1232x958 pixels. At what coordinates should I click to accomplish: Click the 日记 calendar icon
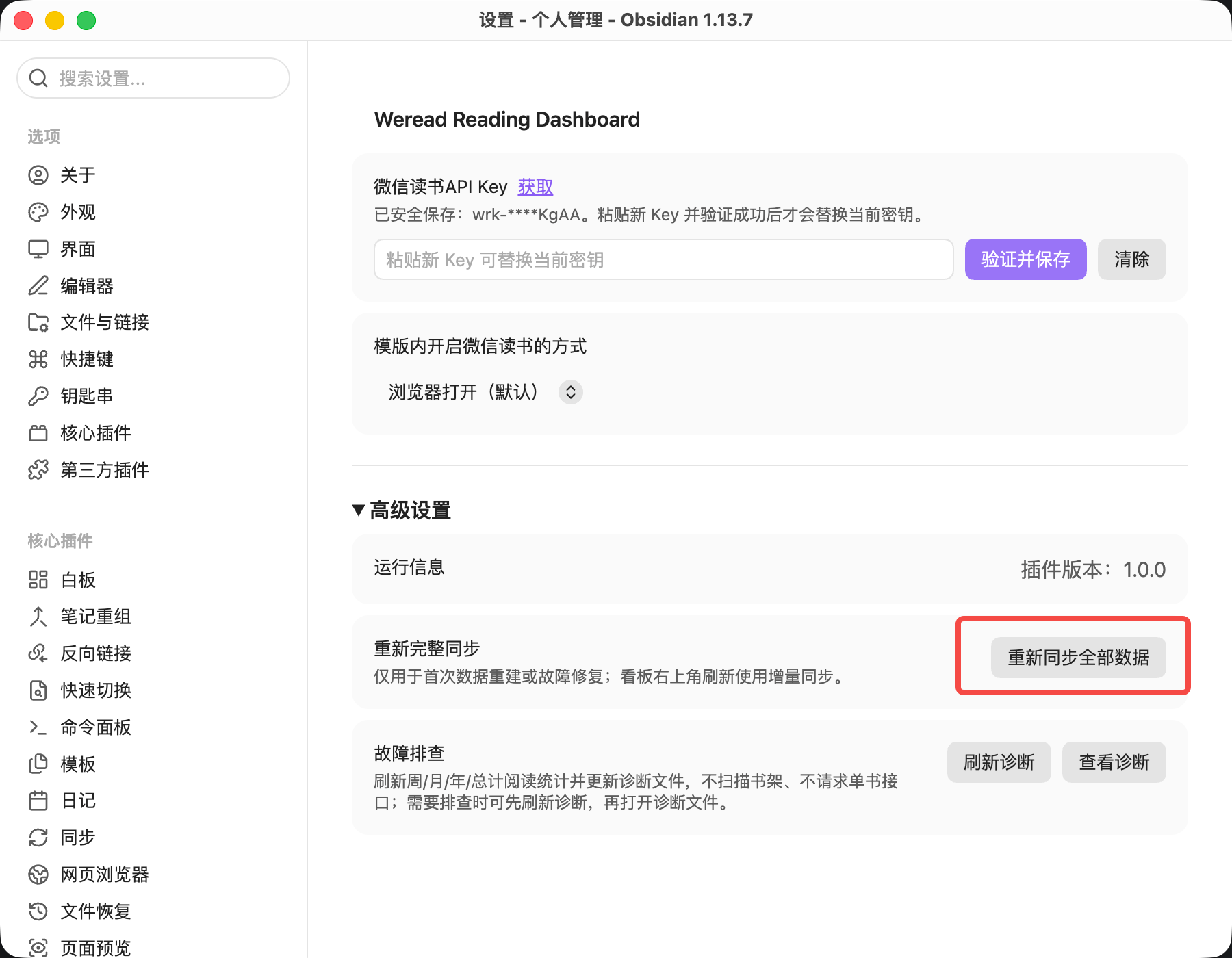pyautogui.click(x=38, y=801)
